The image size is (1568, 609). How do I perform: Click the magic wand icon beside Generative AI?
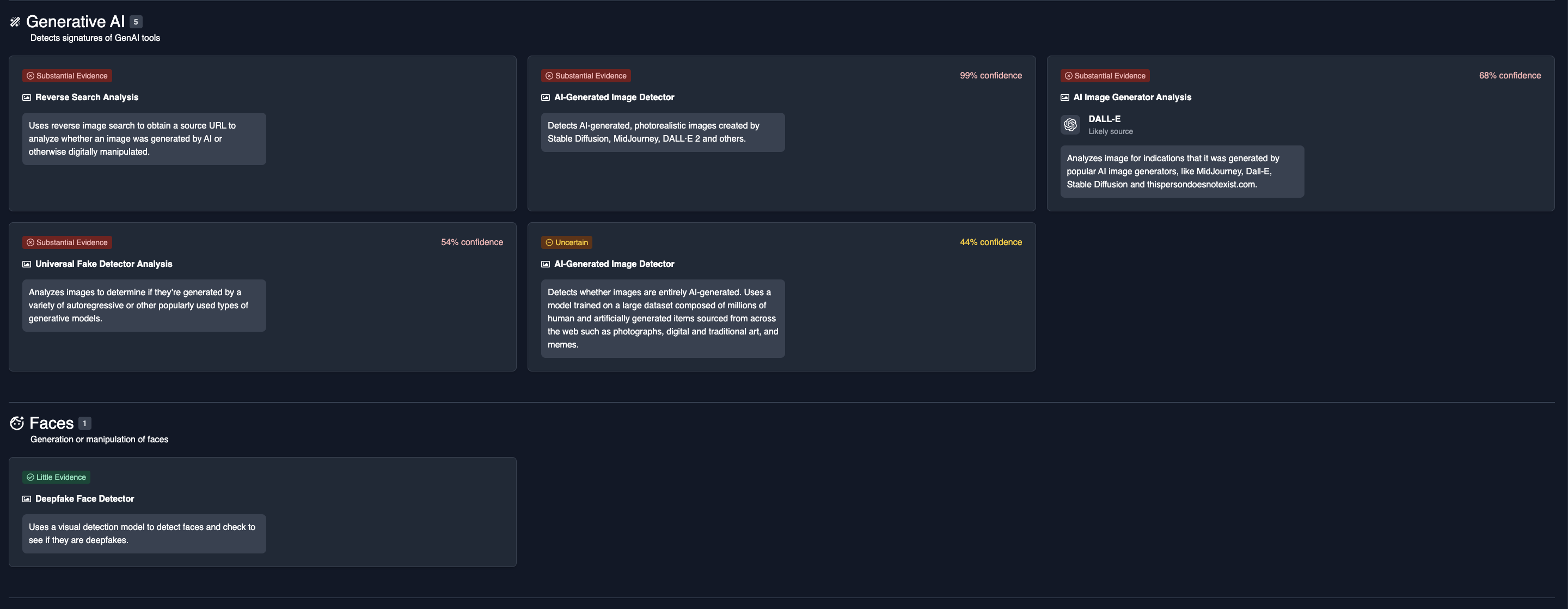(15, 22)
